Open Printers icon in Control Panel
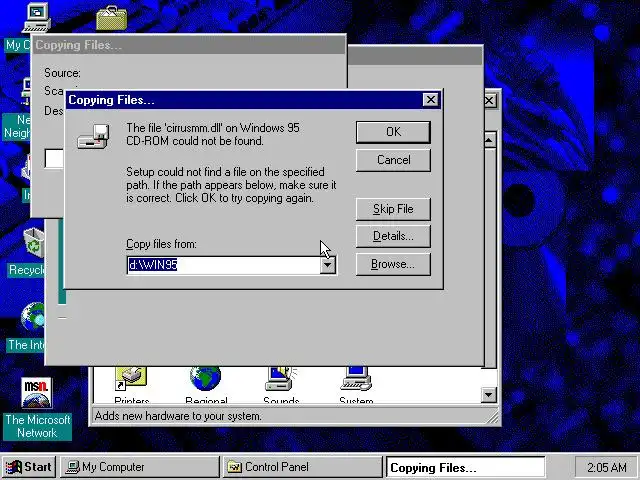 (131, 384)
